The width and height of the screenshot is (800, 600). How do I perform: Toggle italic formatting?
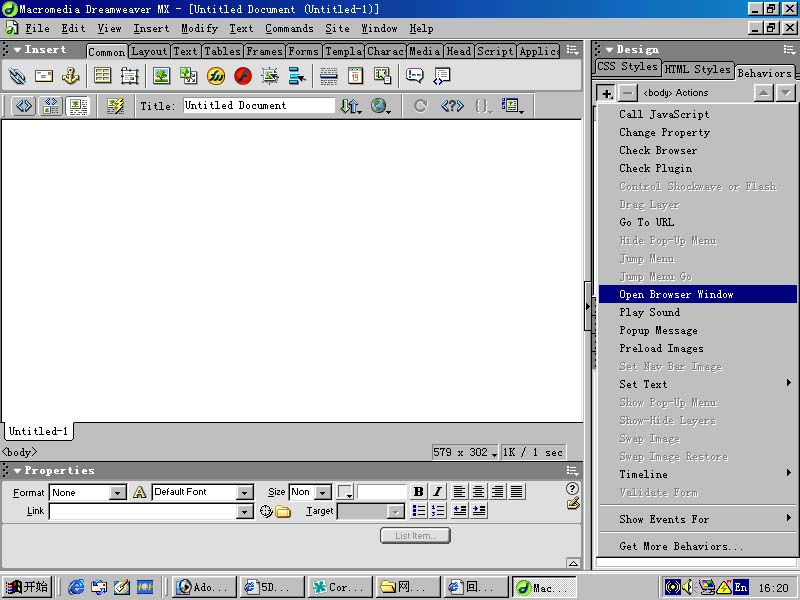pos(437,492)
